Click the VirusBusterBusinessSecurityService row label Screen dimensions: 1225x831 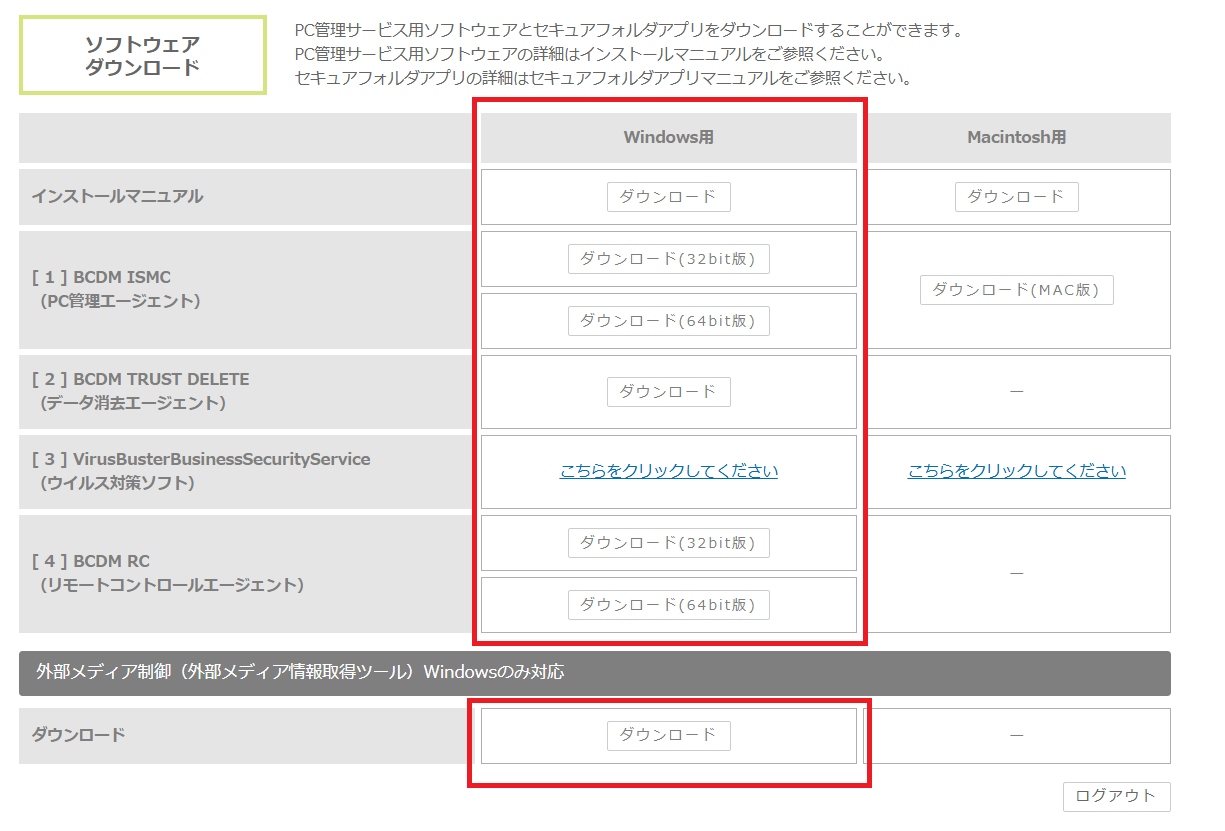pos(200,471)
